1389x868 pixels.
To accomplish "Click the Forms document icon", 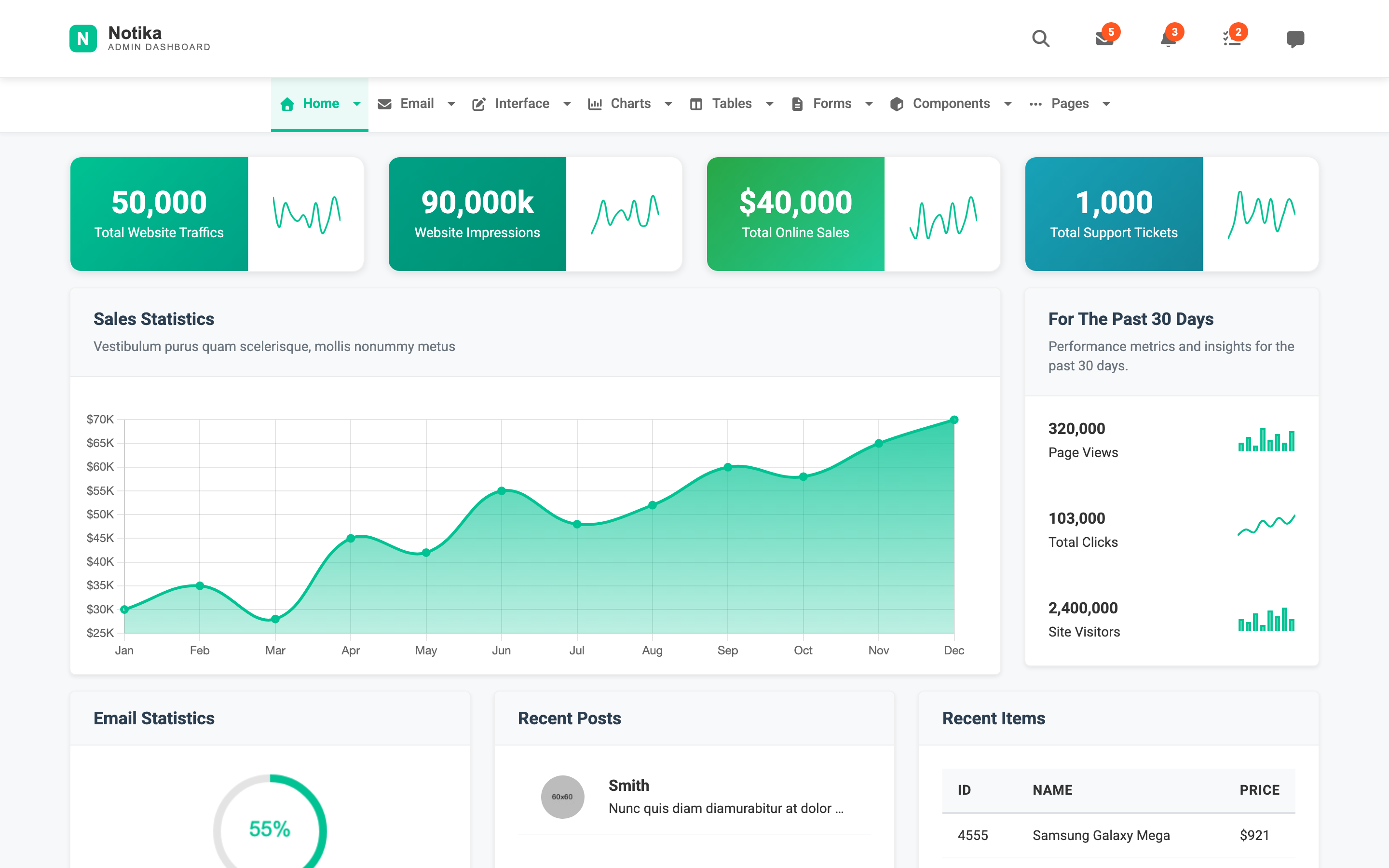I will click(797, 104).
